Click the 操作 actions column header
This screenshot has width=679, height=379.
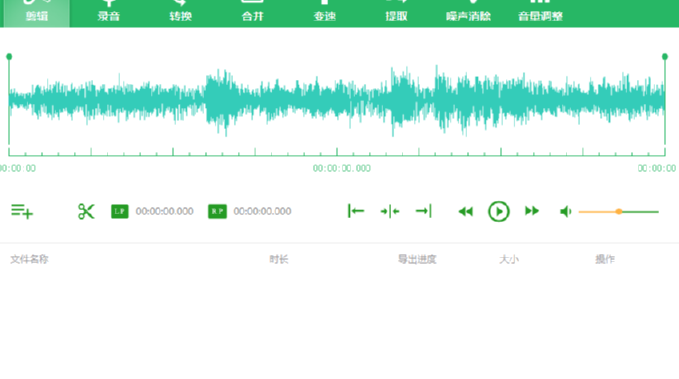pos(605,259)
